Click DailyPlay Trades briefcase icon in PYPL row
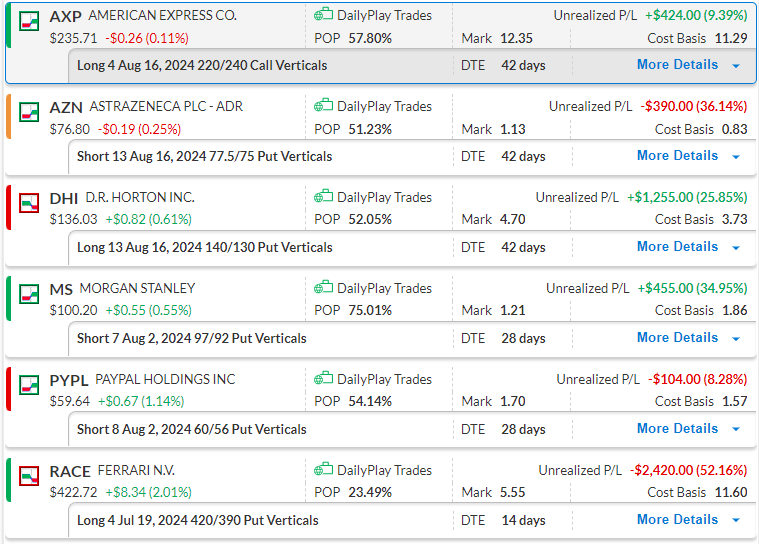The image size is (759, 544). pyautogui.click(x=323, y=378)
